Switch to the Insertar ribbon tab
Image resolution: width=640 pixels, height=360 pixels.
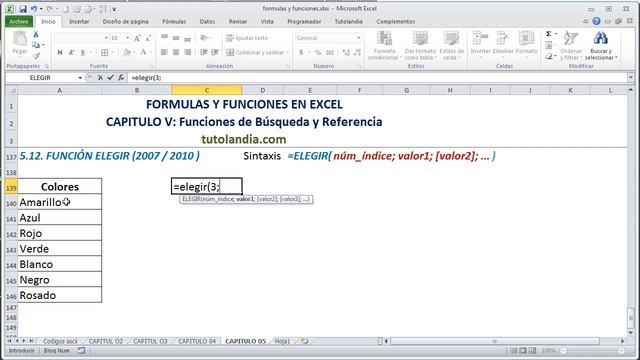tap(79, 21)
